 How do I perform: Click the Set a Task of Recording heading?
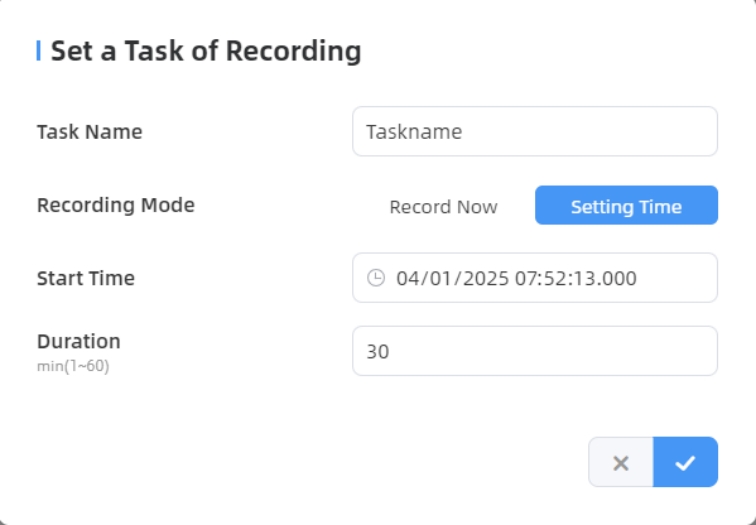pos(206,51)
